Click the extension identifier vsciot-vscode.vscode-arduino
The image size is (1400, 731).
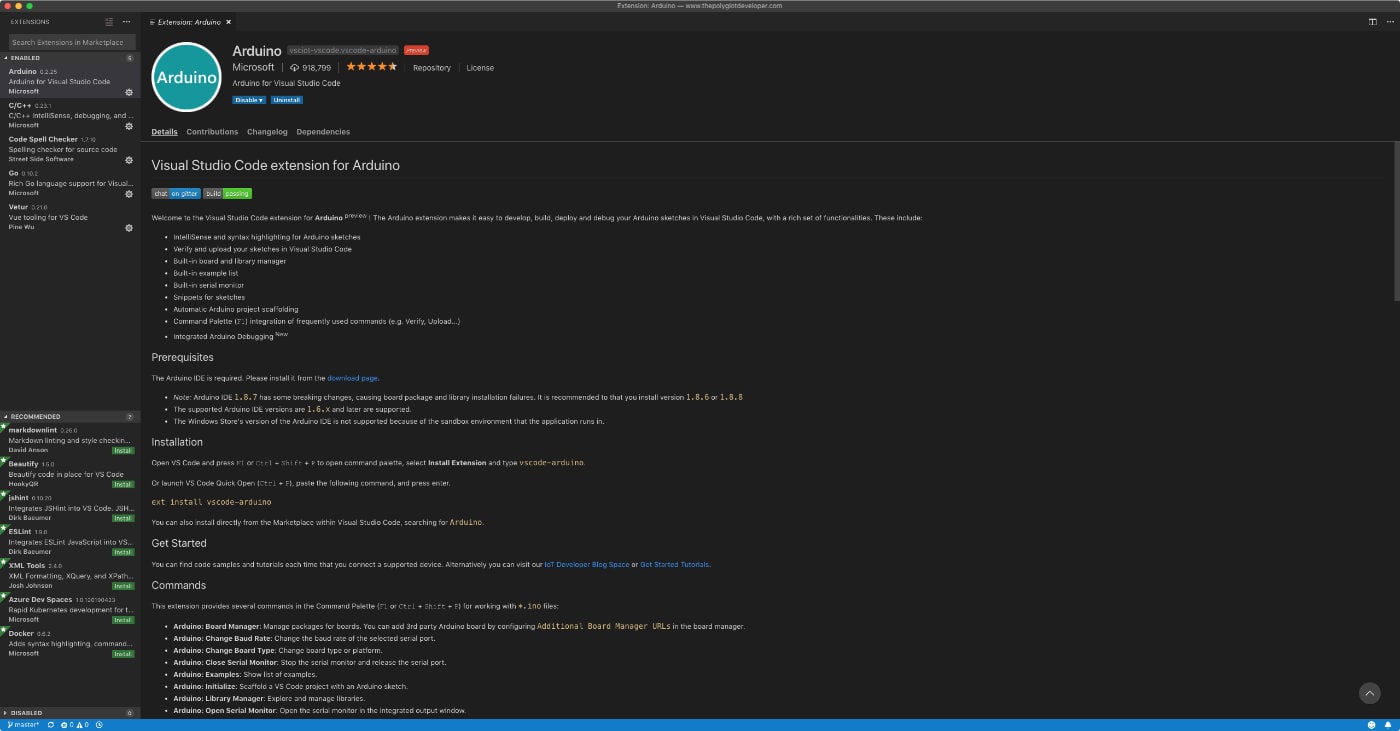[343, 50]
